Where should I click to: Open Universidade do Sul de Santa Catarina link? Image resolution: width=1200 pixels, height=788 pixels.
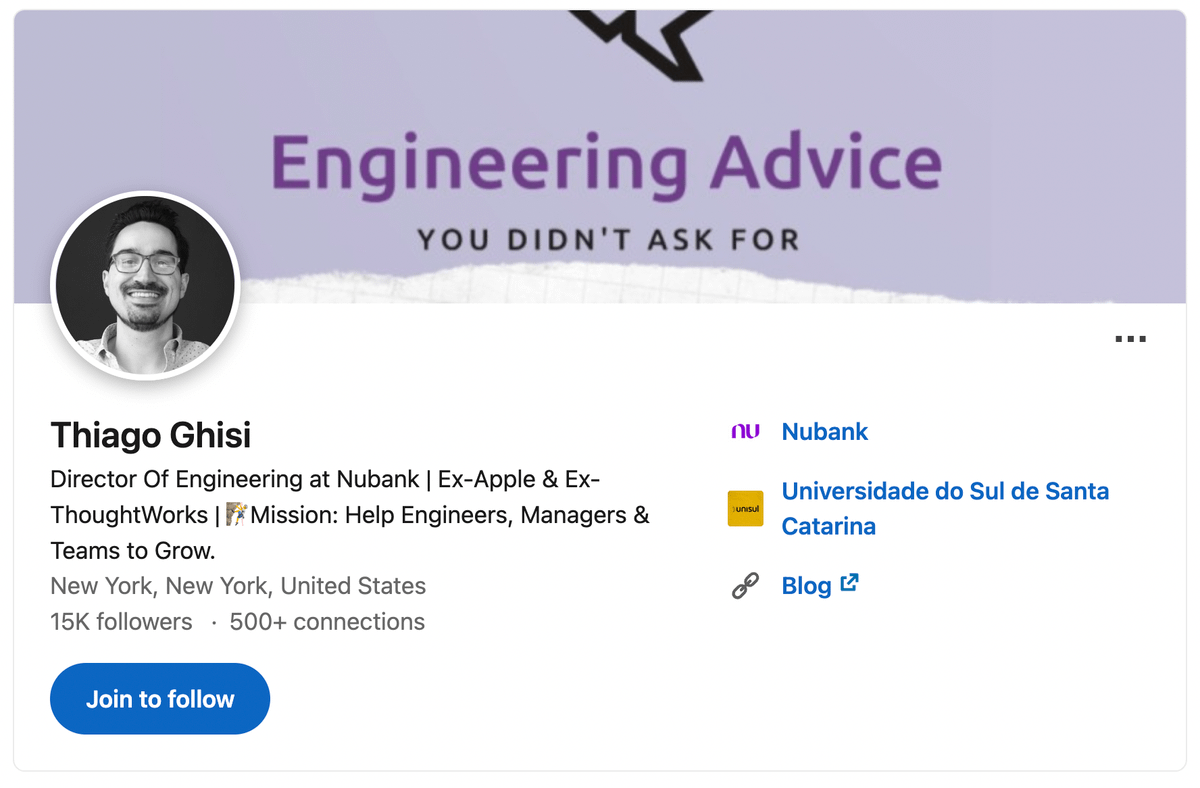(x=945, y=508)
